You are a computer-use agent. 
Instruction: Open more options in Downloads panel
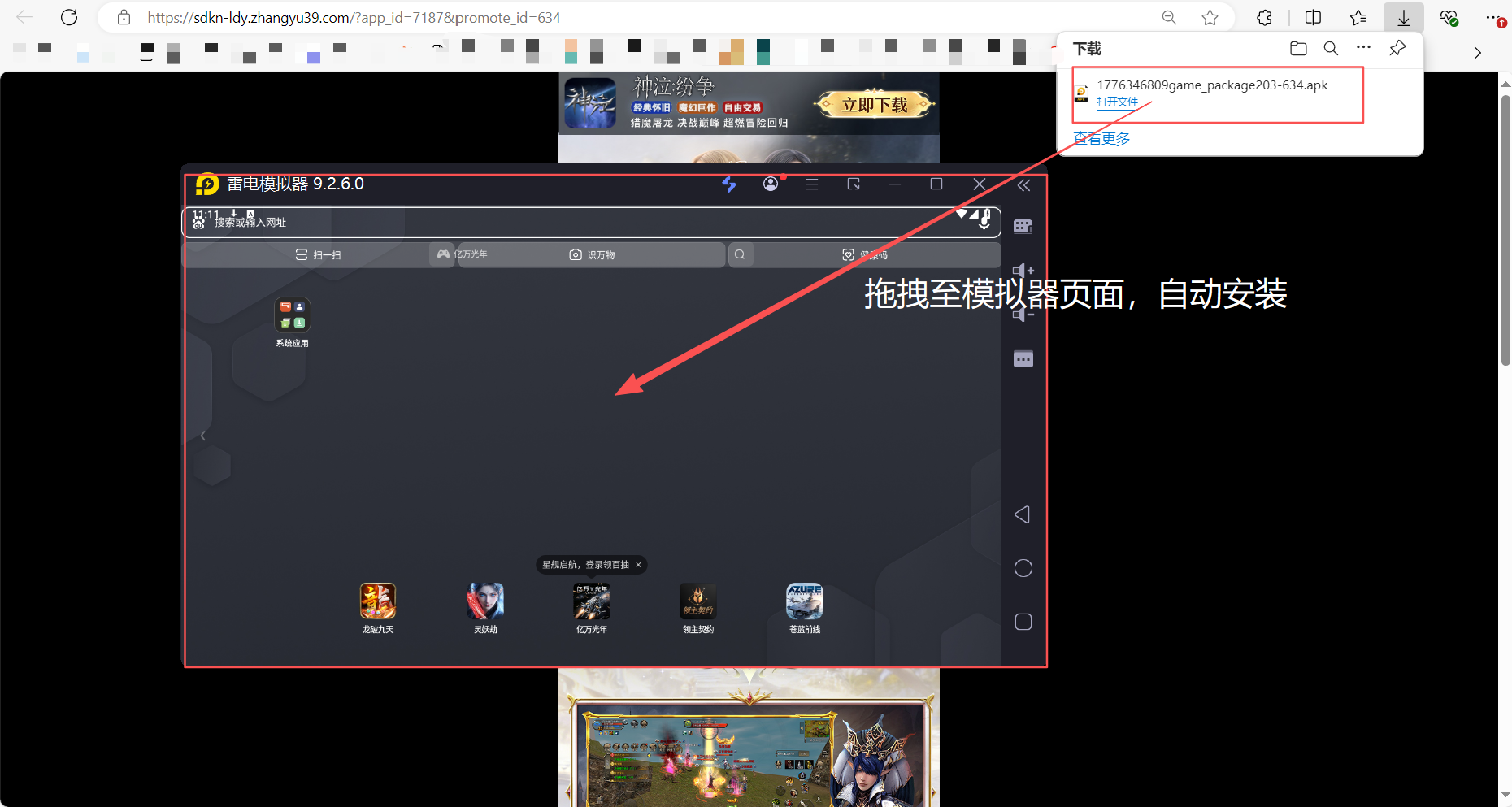tap(1364, 48)
